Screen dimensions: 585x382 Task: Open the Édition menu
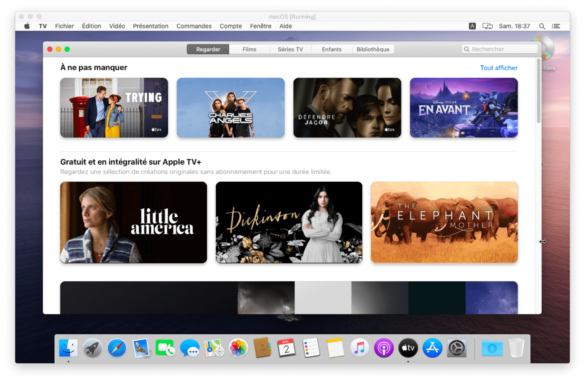point(91,26)
